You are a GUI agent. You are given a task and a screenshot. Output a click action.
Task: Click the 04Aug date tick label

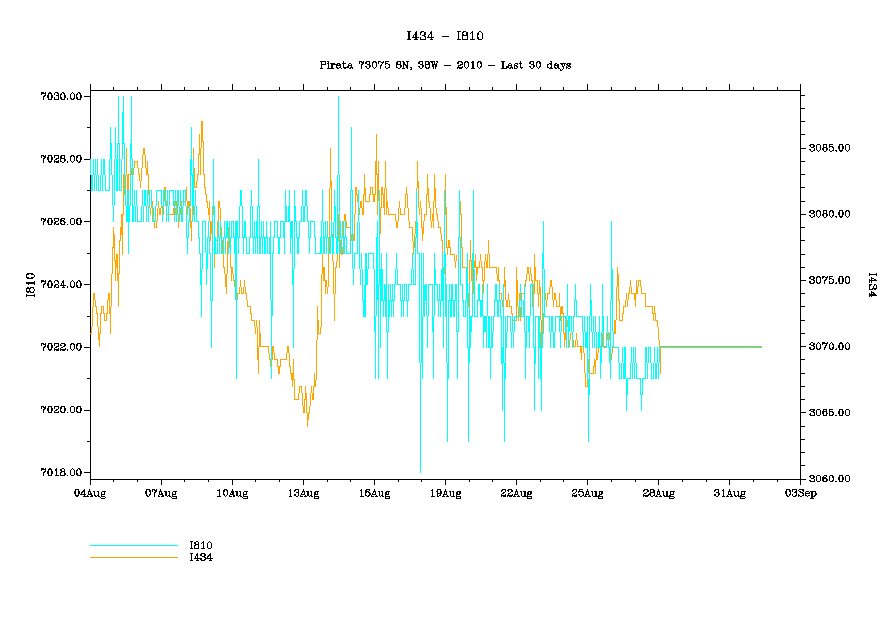(x=90, y=493)
